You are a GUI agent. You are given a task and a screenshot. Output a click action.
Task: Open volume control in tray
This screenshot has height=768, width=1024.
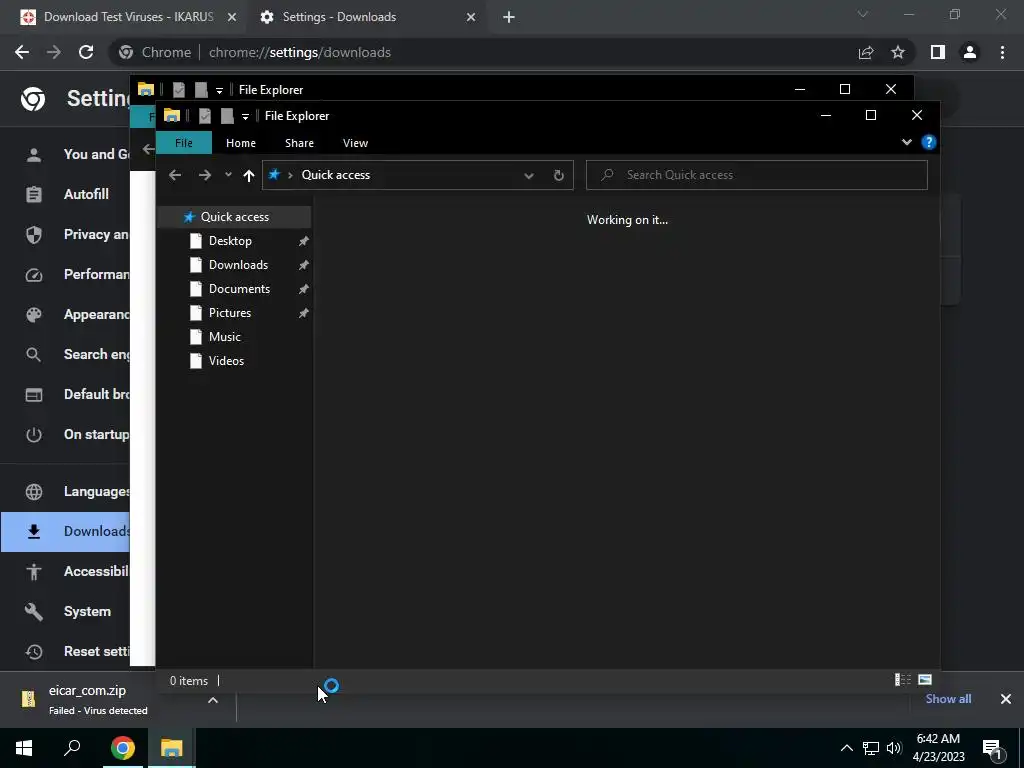pos(894,748)
